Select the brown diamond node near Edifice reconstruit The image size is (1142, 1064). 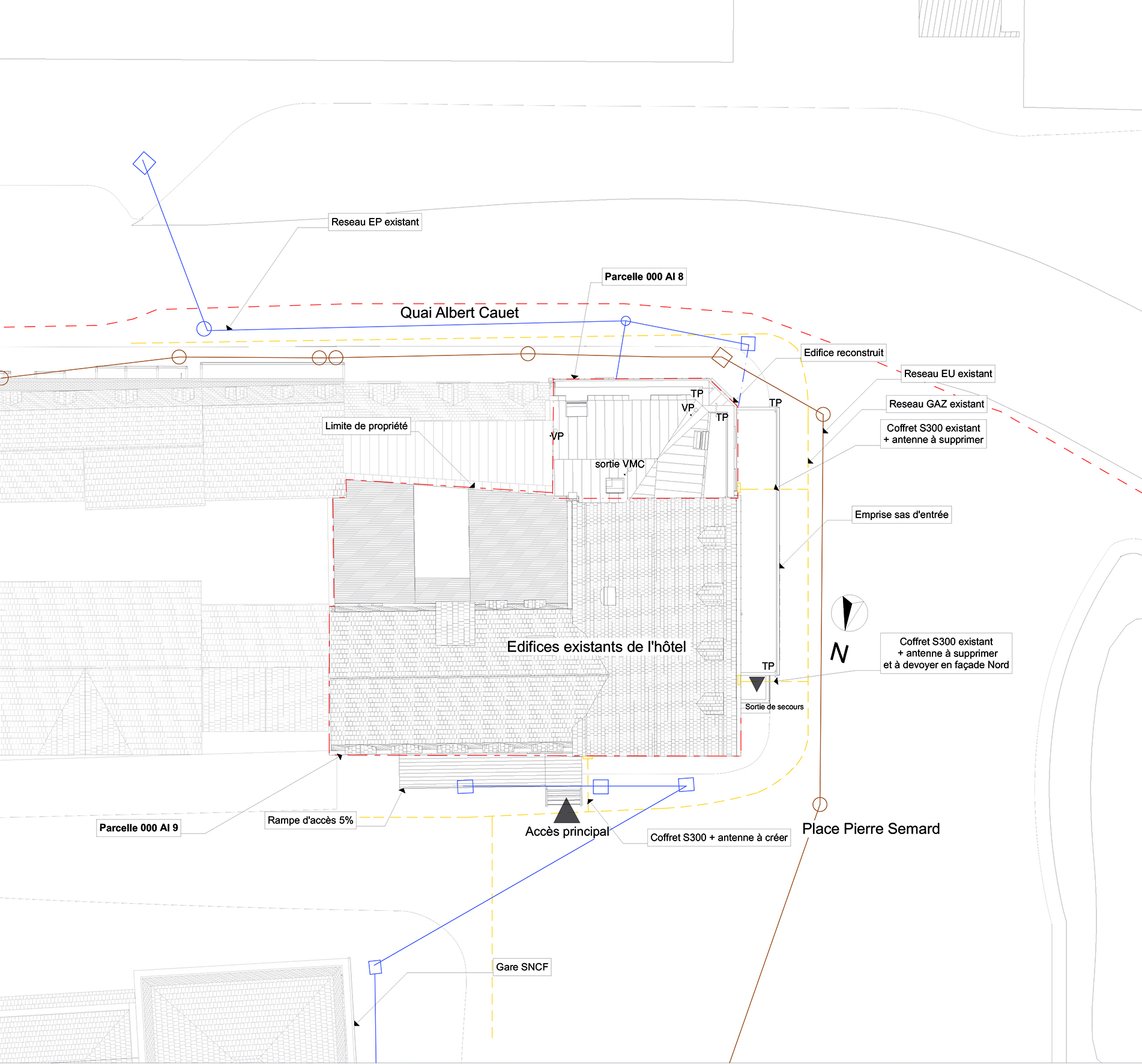coord(722,357)
